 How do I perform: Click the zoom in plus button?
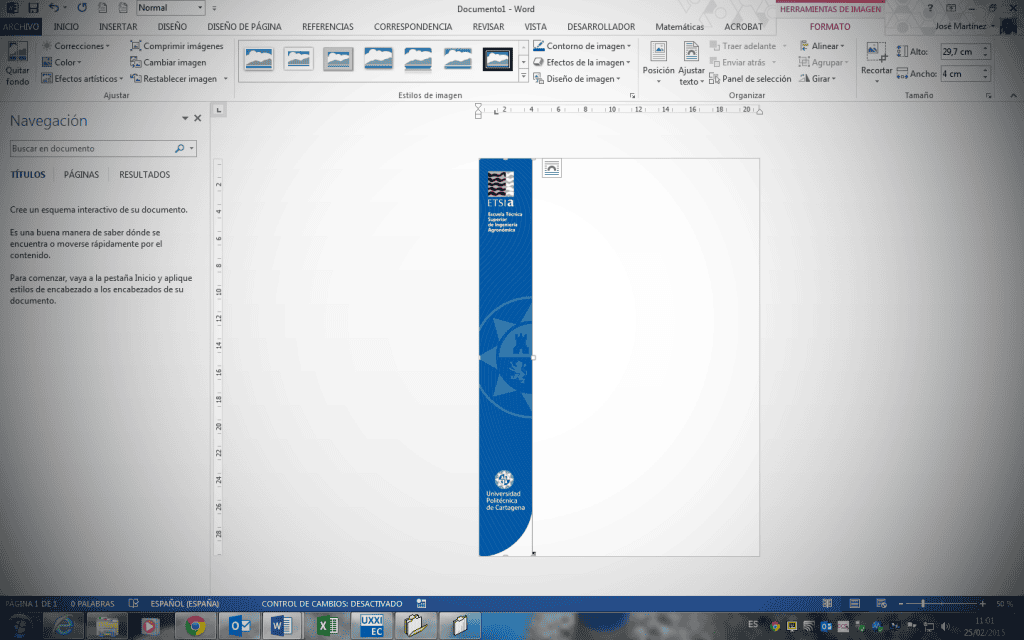point(983,603)
